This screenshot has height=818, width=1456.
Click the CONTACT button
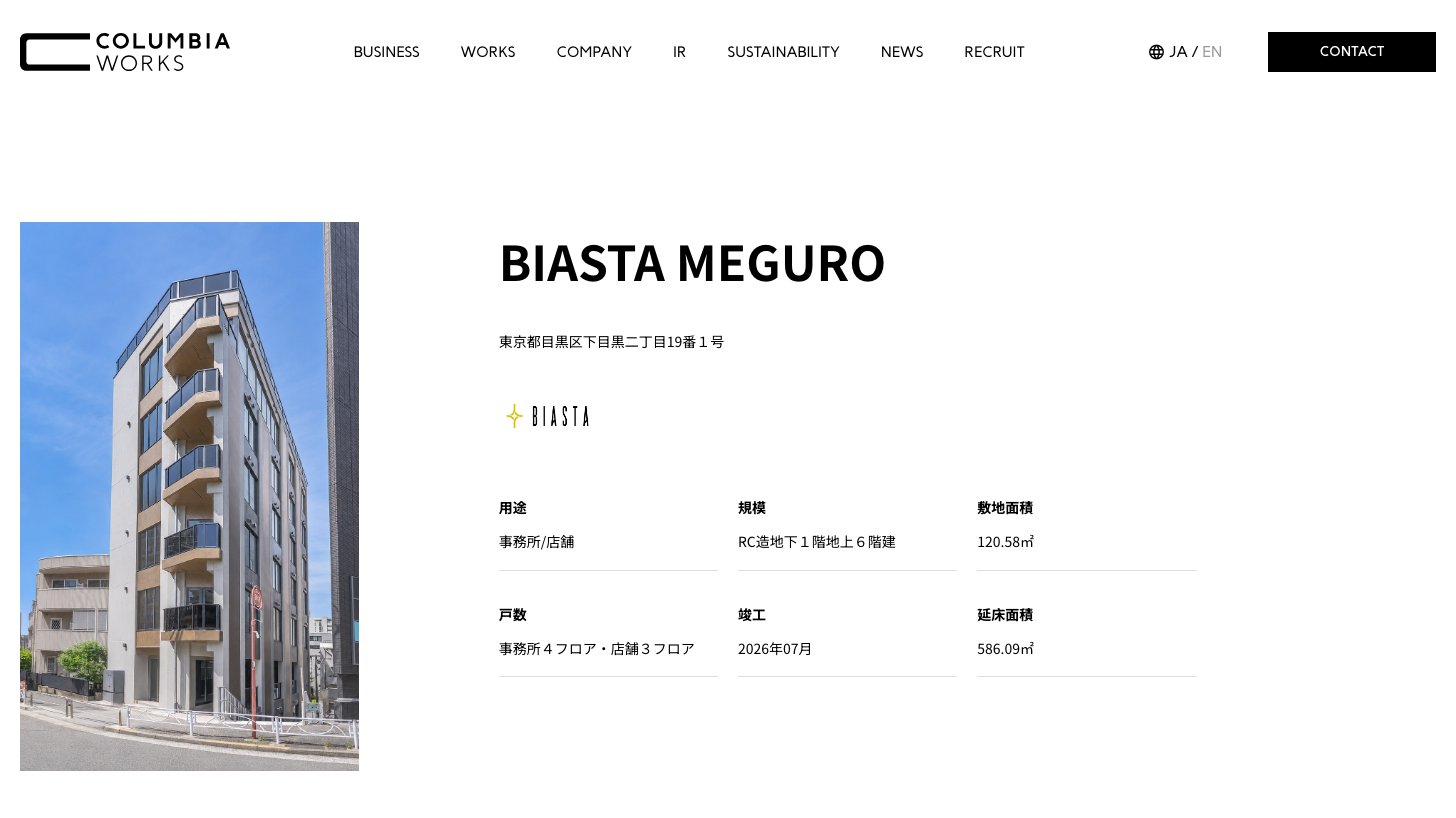[x=1352, y=52]
